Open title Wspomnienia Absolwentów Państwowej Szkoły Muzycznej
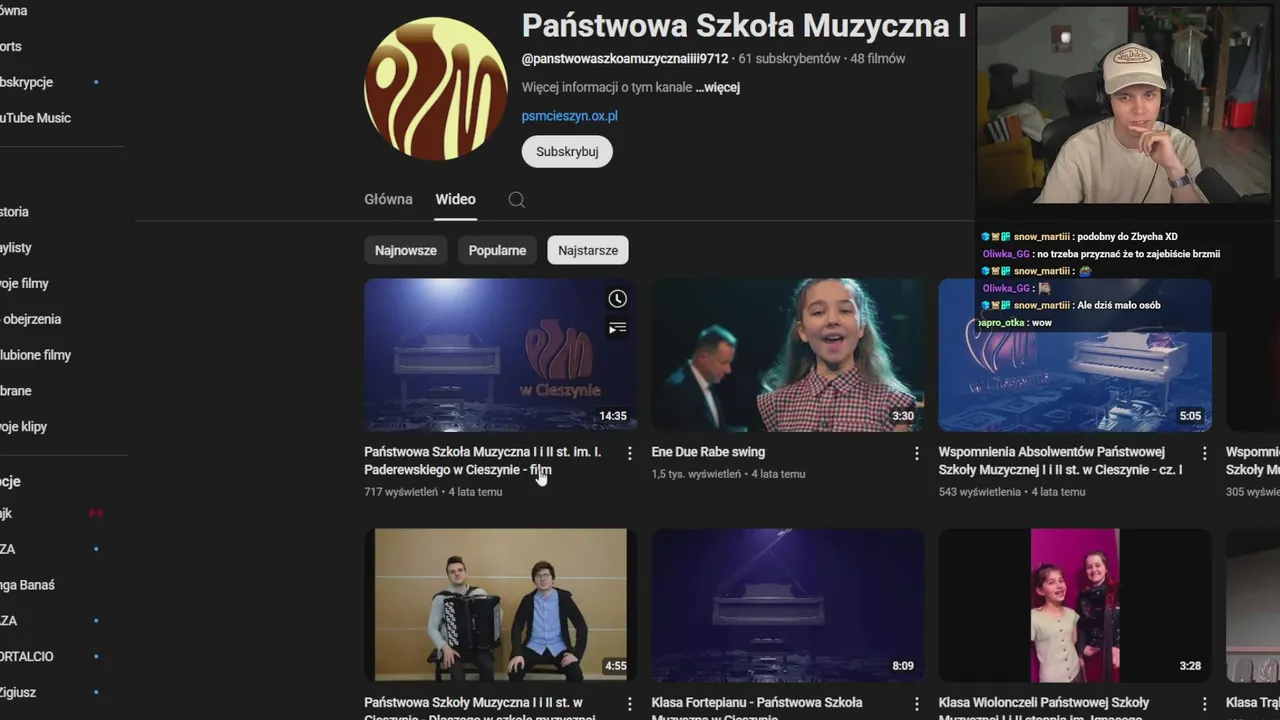This screenshot has width=1280, height=720. [1061, 461]
